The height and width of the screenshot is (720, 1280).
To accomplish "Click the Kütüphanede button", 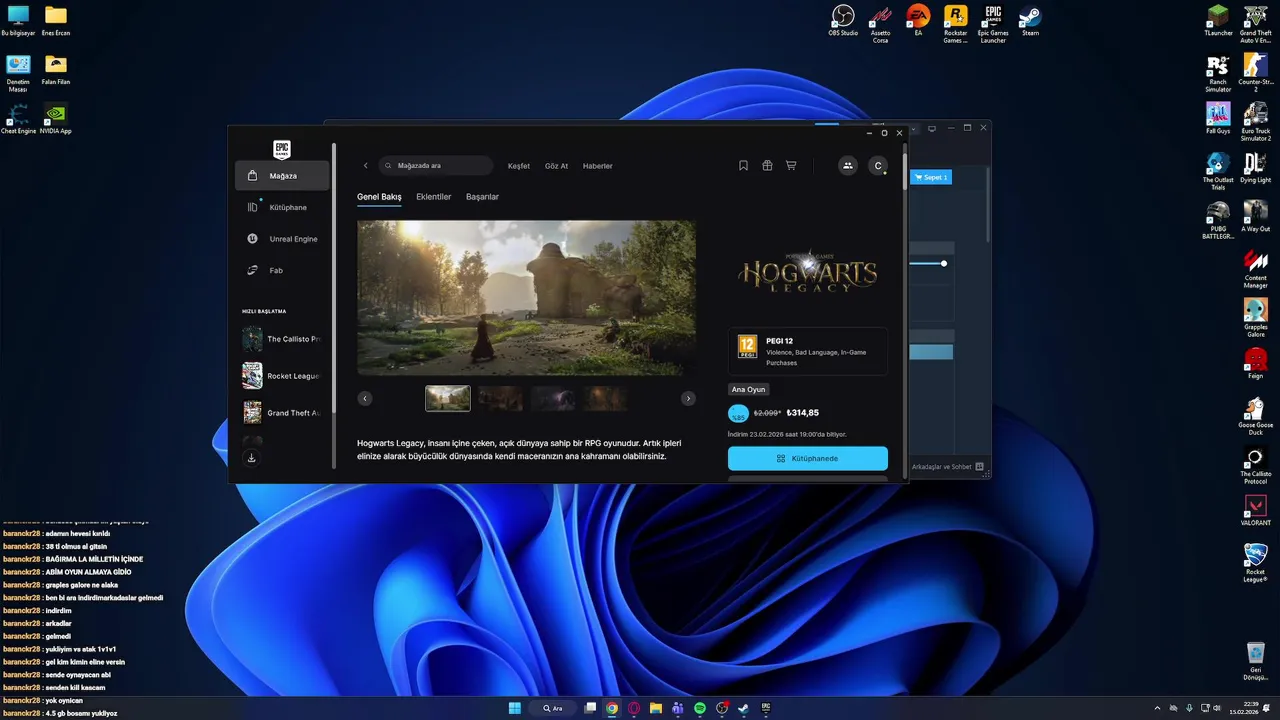I will 808,458.
